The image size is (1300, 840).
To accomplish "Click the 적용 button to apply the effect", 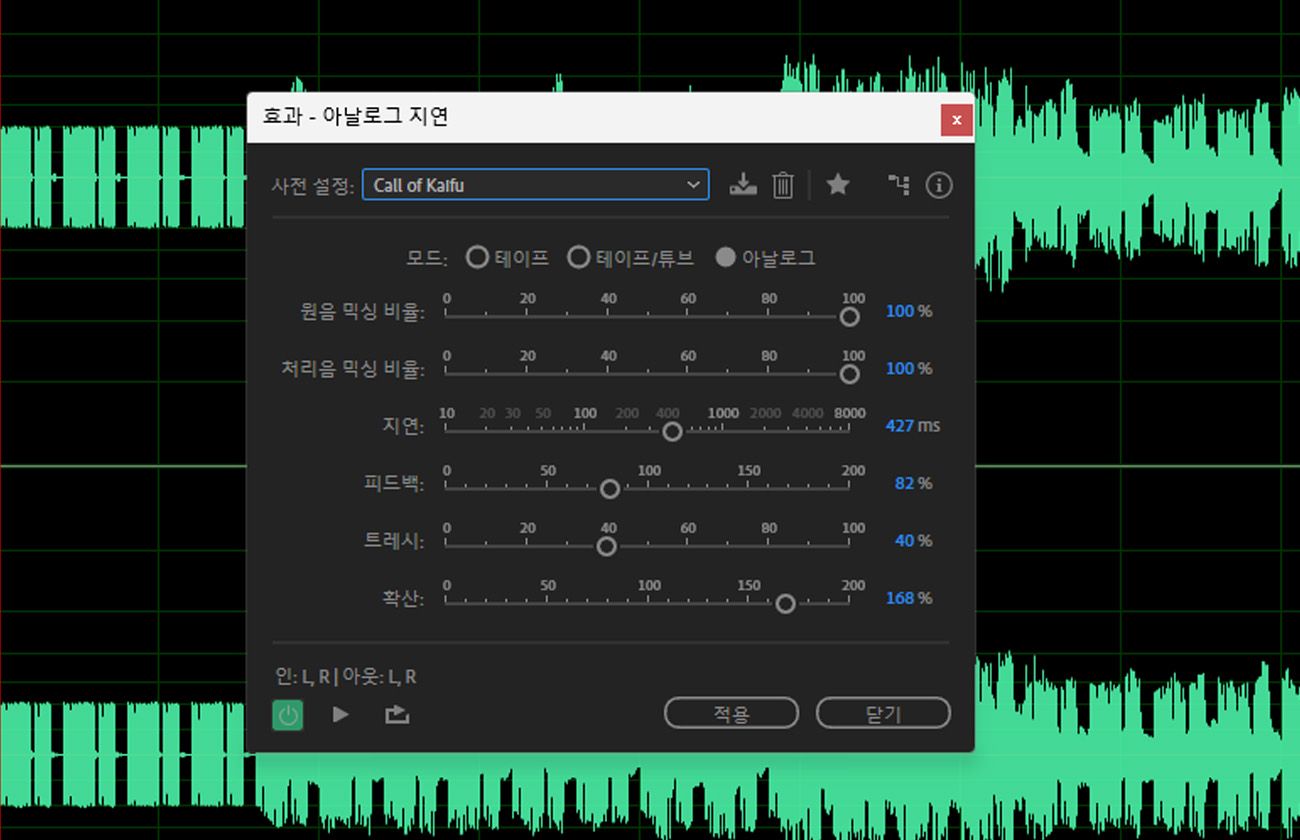I will (731, 712).
